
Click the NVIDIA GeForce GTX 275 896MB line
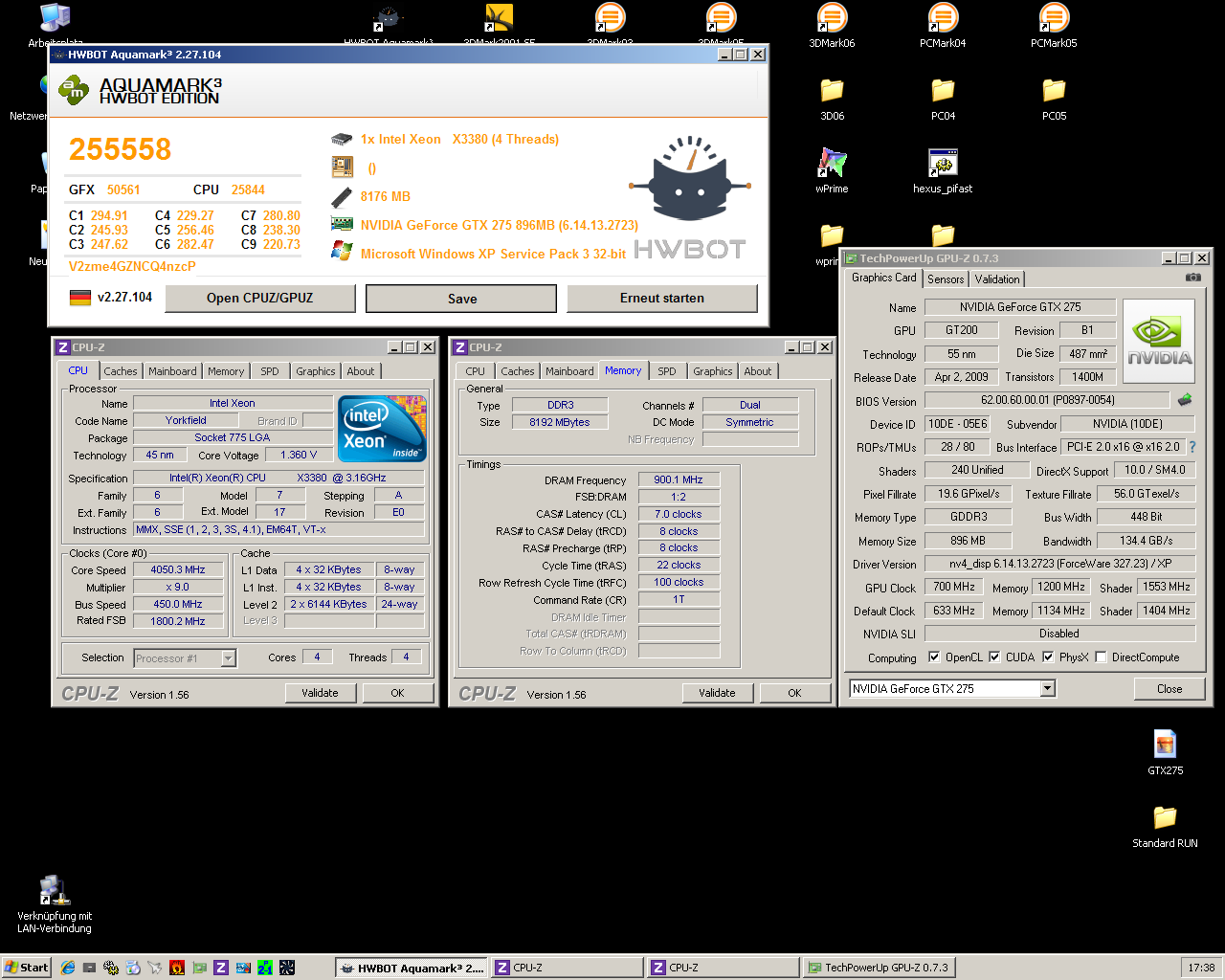tap(500, 225)
